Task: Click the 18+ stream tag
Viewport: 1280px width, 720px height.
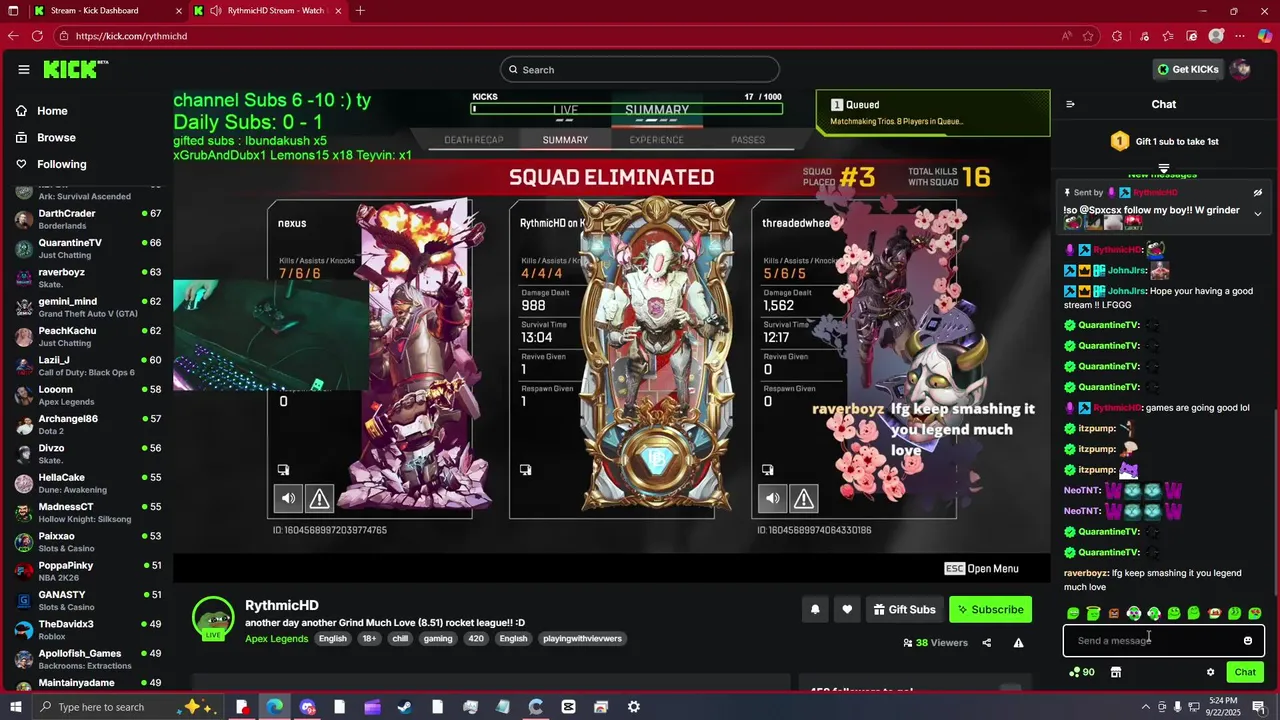Action: (x=369, y=639)
